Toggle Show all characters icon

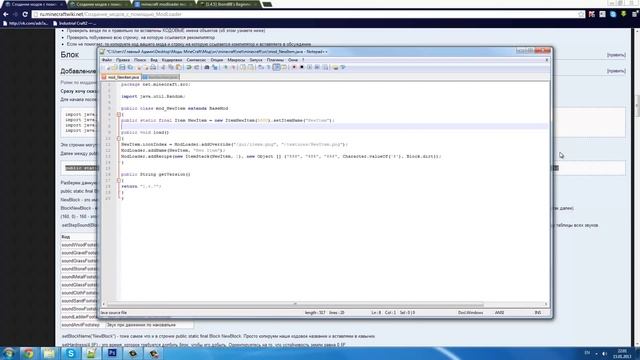268,67
